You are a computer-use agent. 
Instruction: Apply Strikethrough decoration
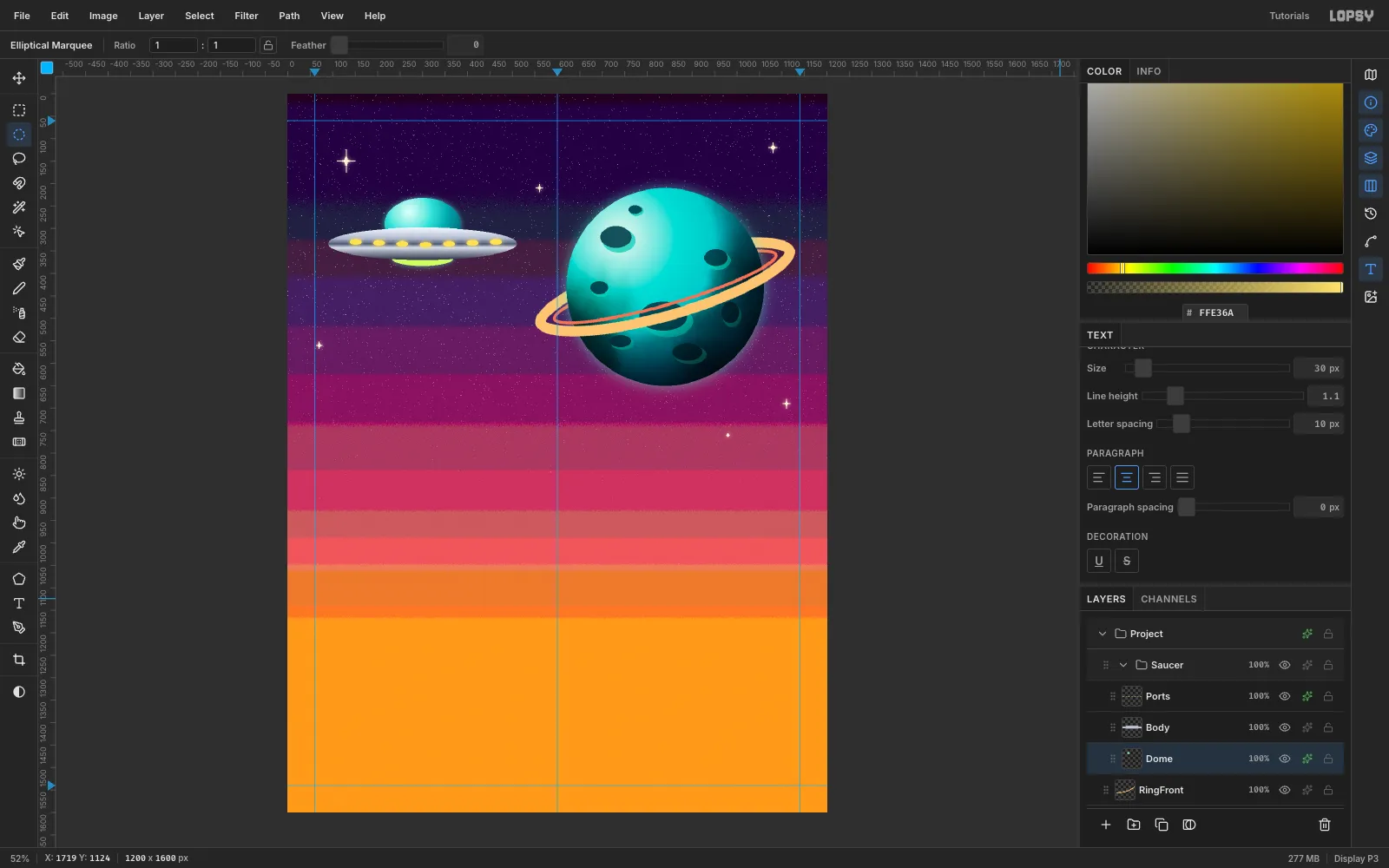coord(1127,561)
